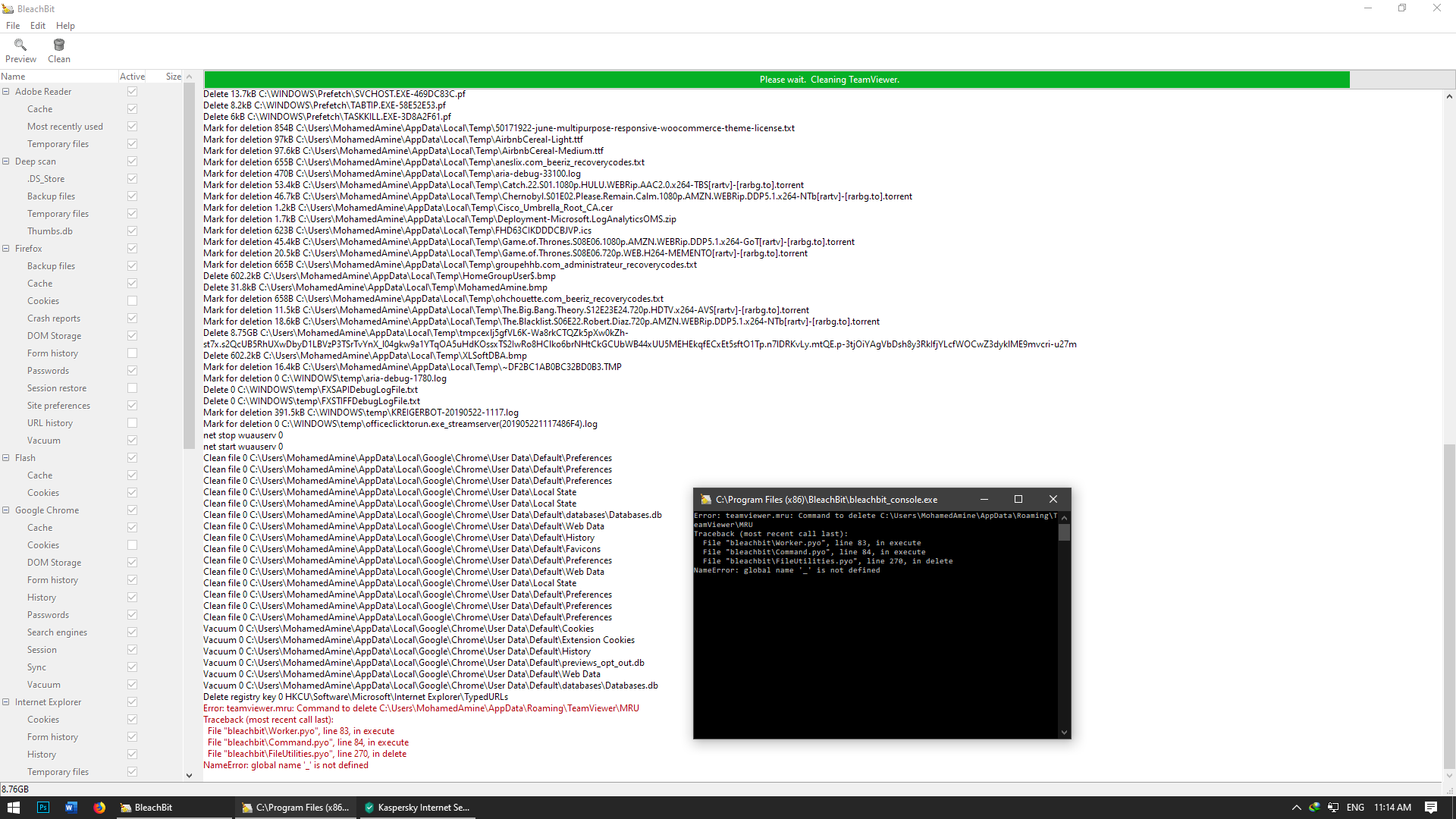The height and width of the screenshot is (819, 1456).
Task: Uncheck the Adobe Reader Cache checkbox
Action: 133,109
